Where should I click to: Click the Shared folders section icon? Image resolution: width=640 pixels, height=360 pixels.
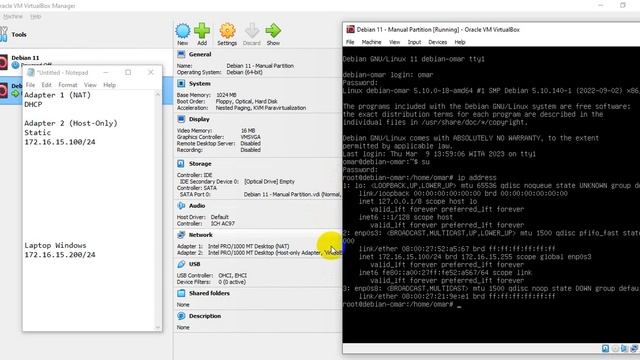point(181,293)
